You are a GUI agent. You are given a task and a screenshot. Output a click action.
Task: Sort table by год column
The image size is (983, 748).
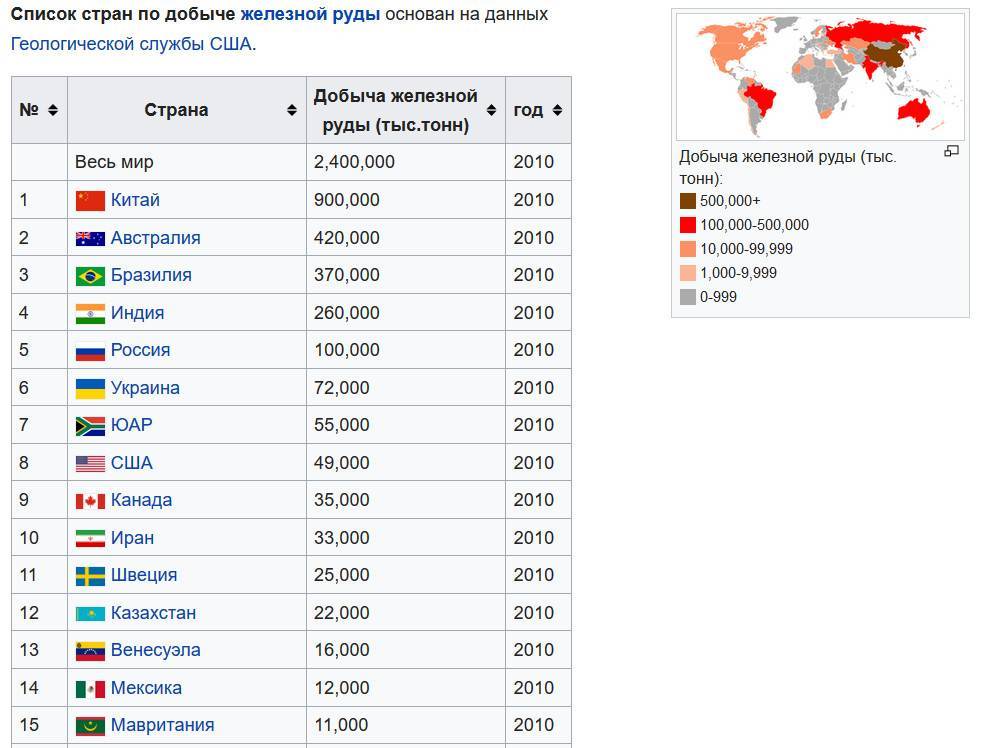point(557,110)
